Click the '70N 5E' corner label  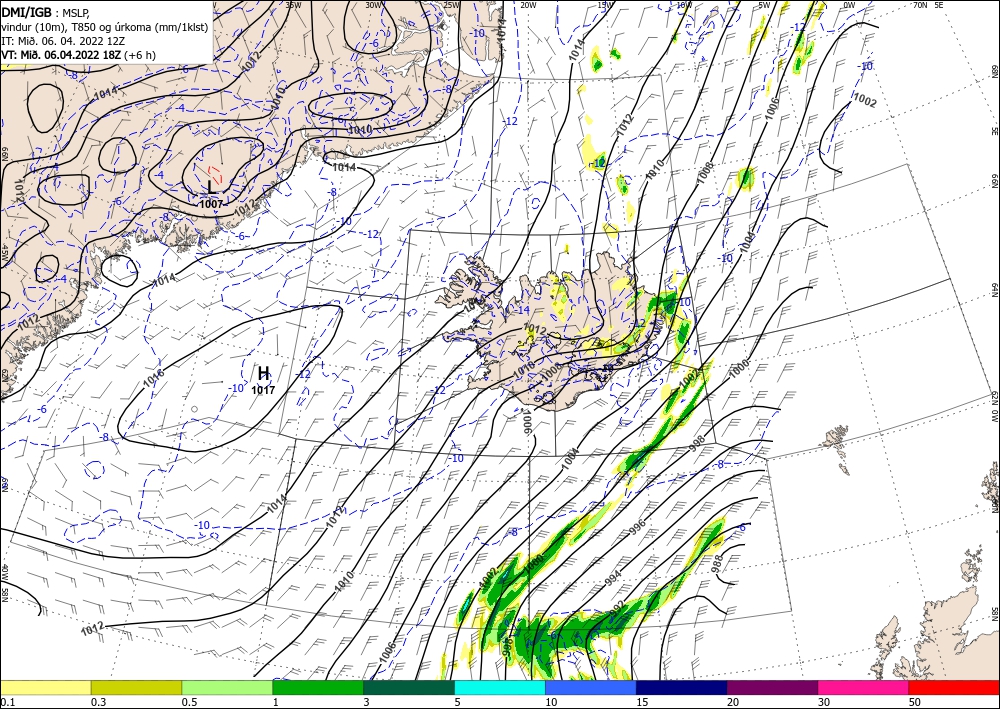(x=928, y=5)
